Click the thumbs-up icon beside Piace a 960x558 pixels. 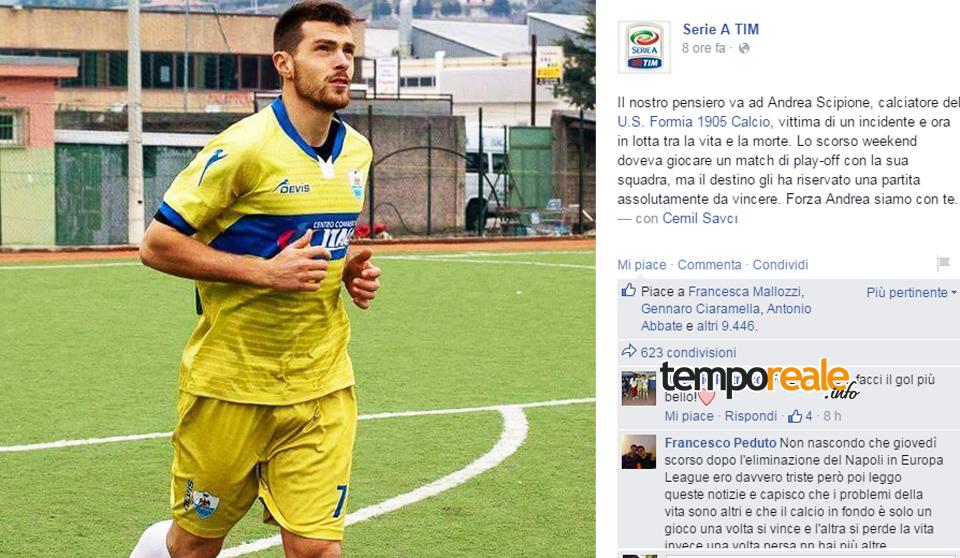pos(628,290)
